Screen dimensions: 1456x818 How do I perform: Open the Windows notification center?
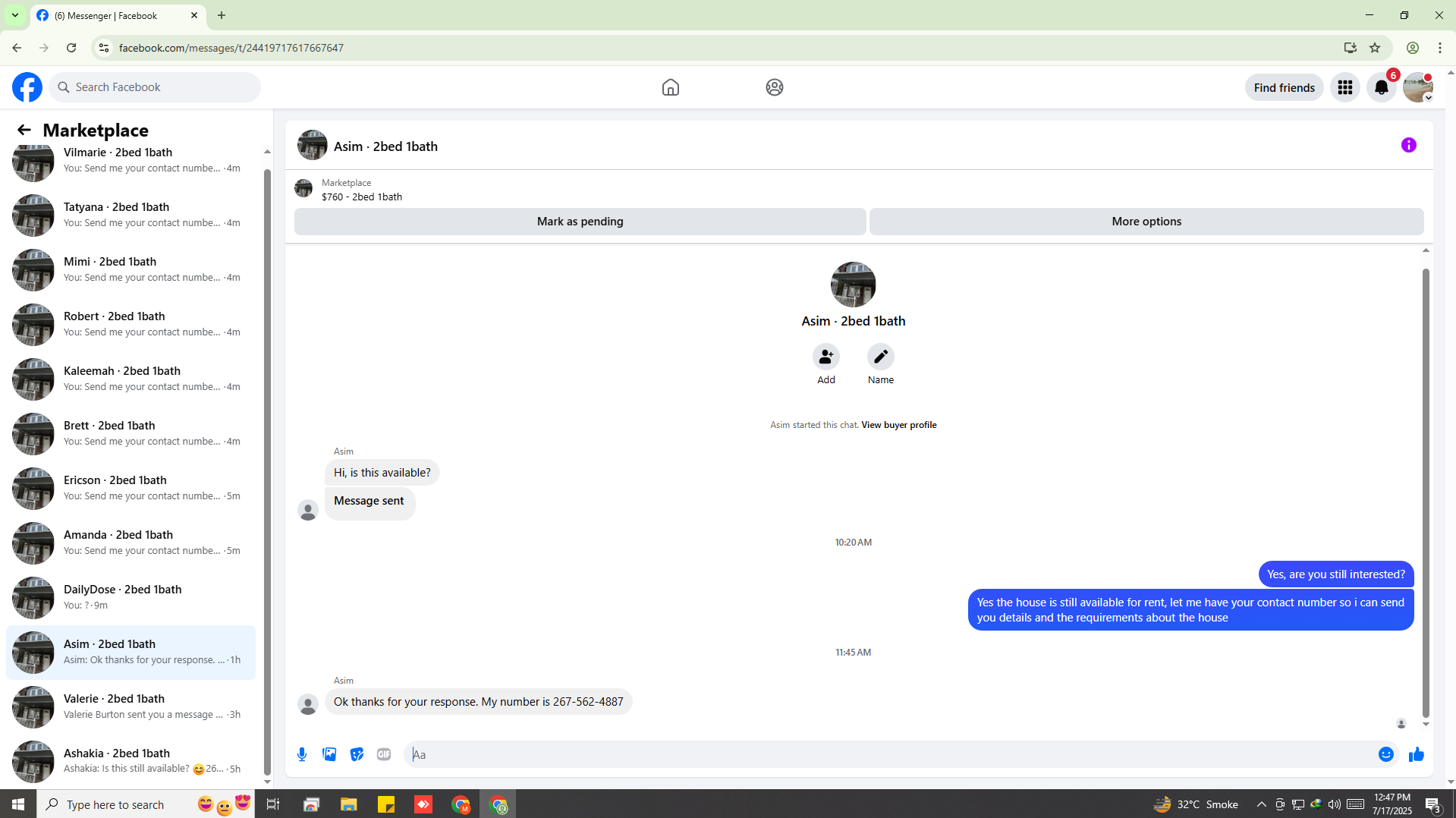tap(1433, 804)
